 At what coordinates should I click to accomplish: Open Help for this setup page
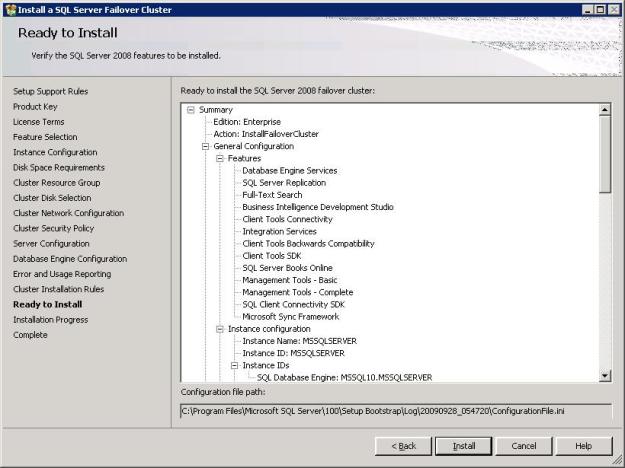tap(583, 445)
